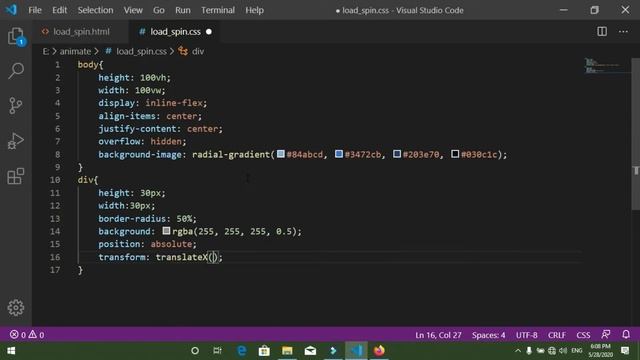This screenshot has height=360, width=640.
Task: Open the Manage gear settings menu
Action: tap(16, 308)
